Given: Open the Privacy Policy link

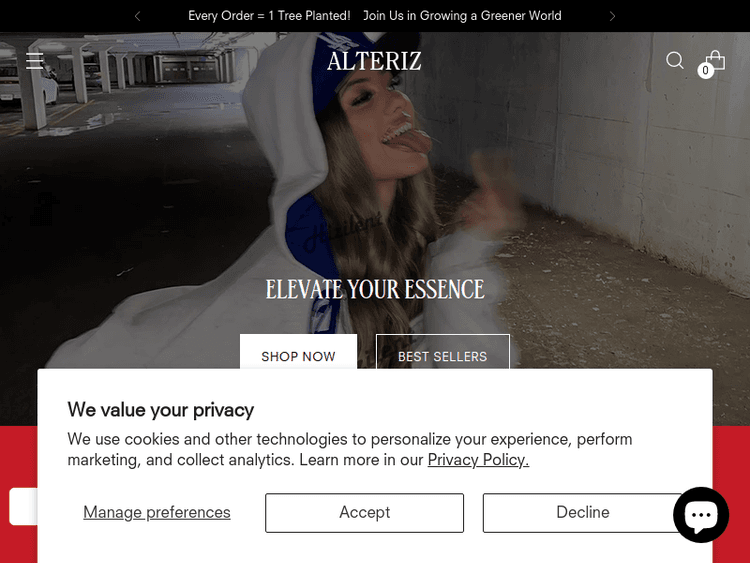Looking at the screenshot, I should point(478,460).
